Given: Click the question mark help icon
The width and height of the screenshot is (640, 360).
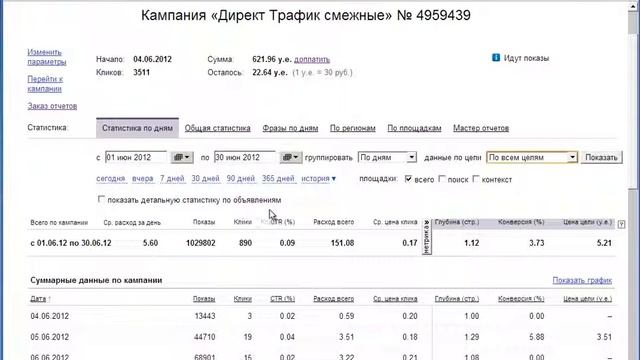Looking at the screenshot, I should [621, 224].
